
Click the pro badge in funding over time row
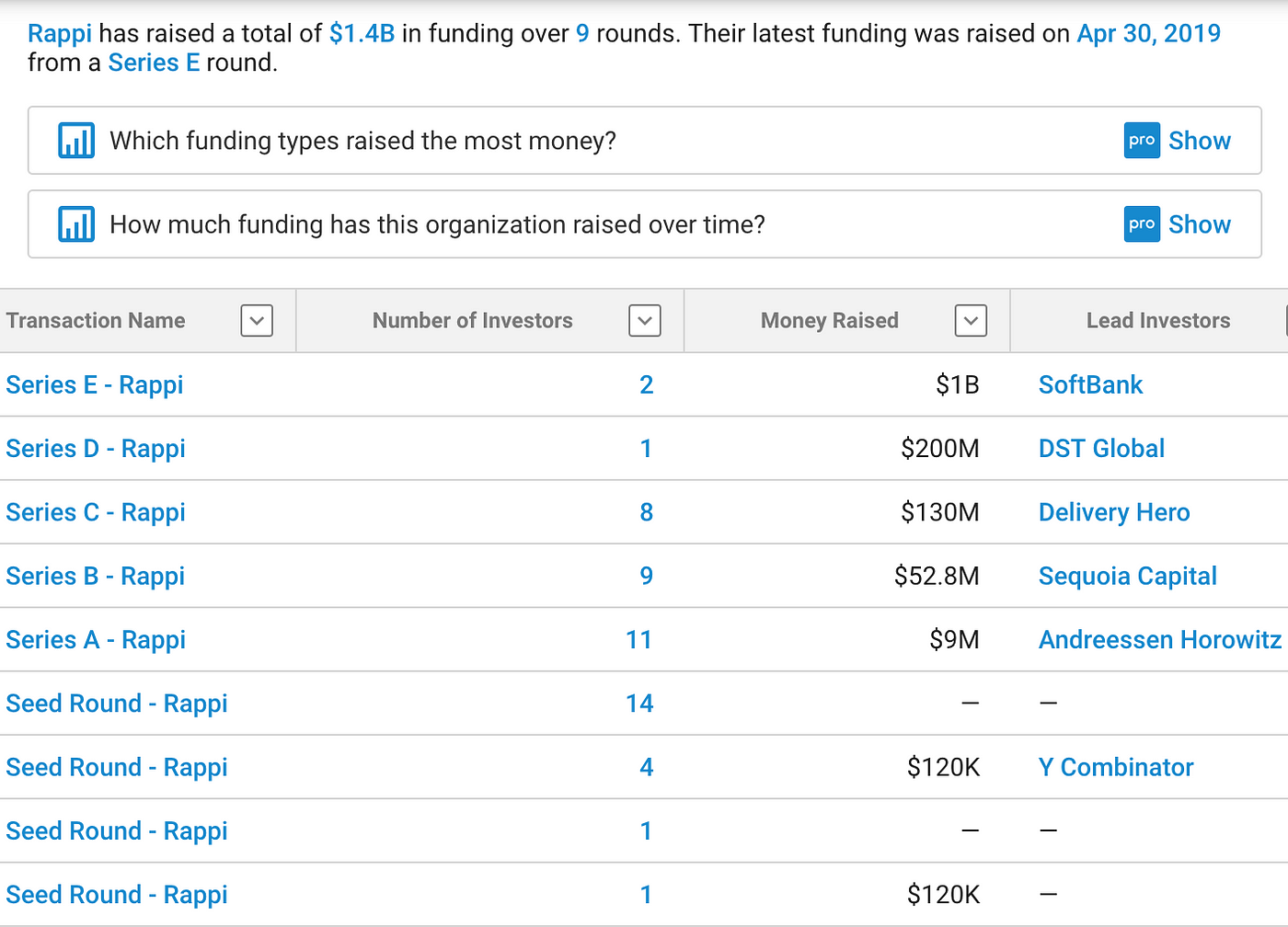point(1142,224)
